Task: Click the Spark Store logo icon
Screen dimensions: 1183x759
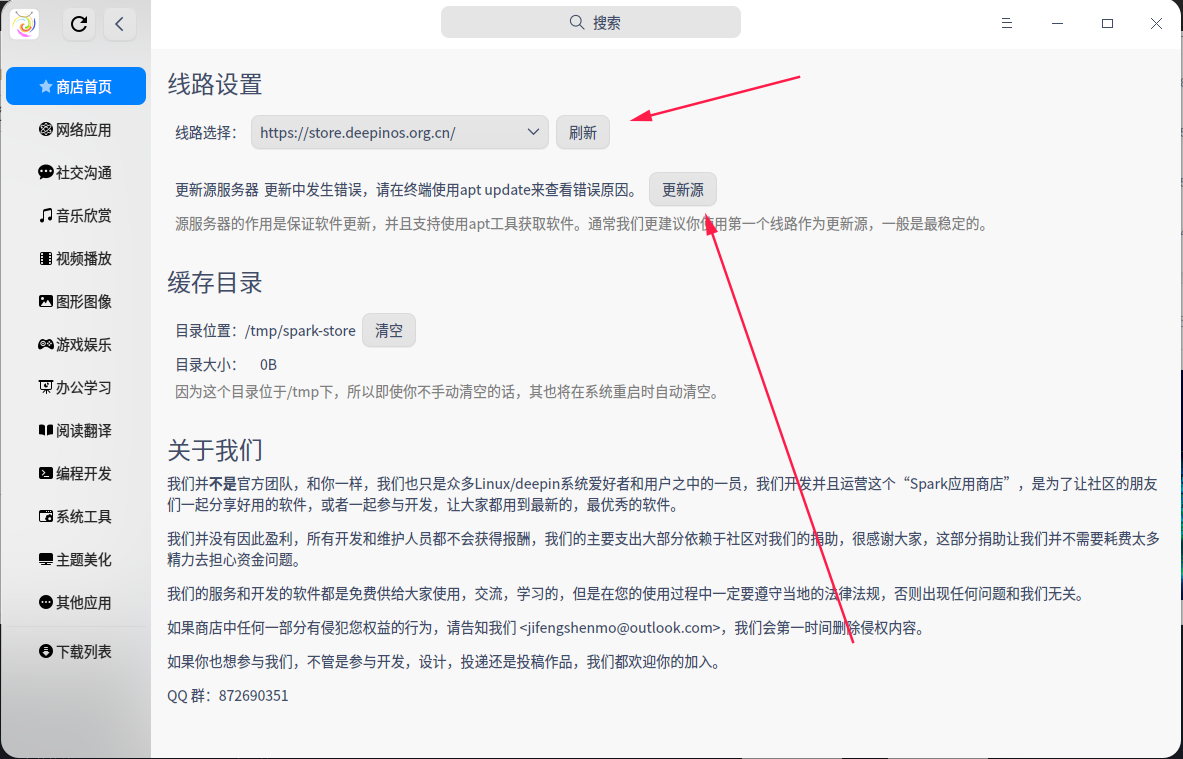Action: click(23, 23)
